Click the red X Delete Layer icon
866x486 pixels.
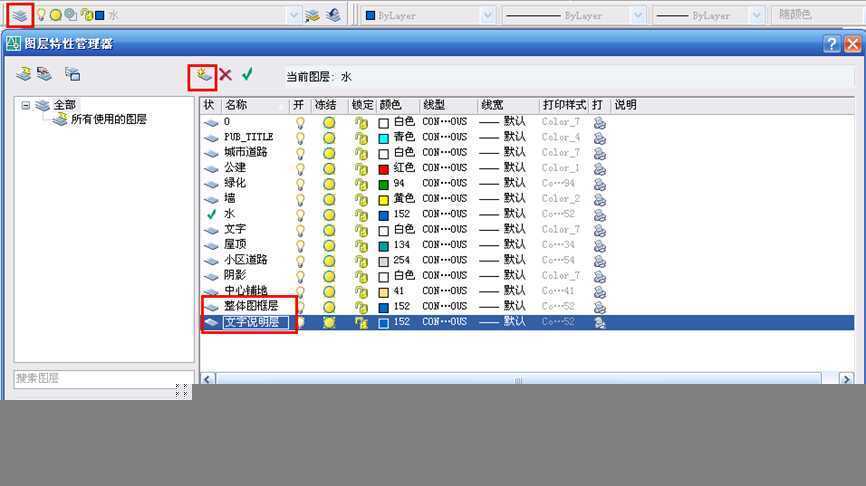[225, 74]
